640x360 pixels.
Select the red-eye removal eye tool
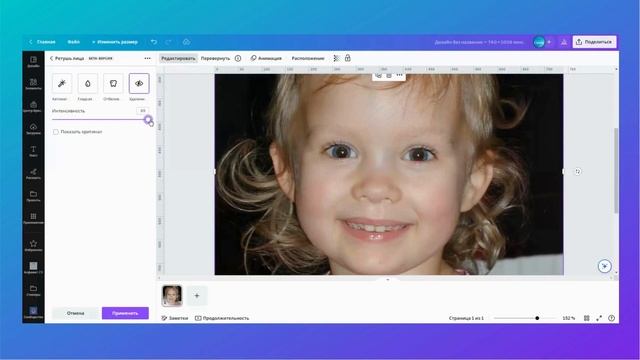pos(139,83)
